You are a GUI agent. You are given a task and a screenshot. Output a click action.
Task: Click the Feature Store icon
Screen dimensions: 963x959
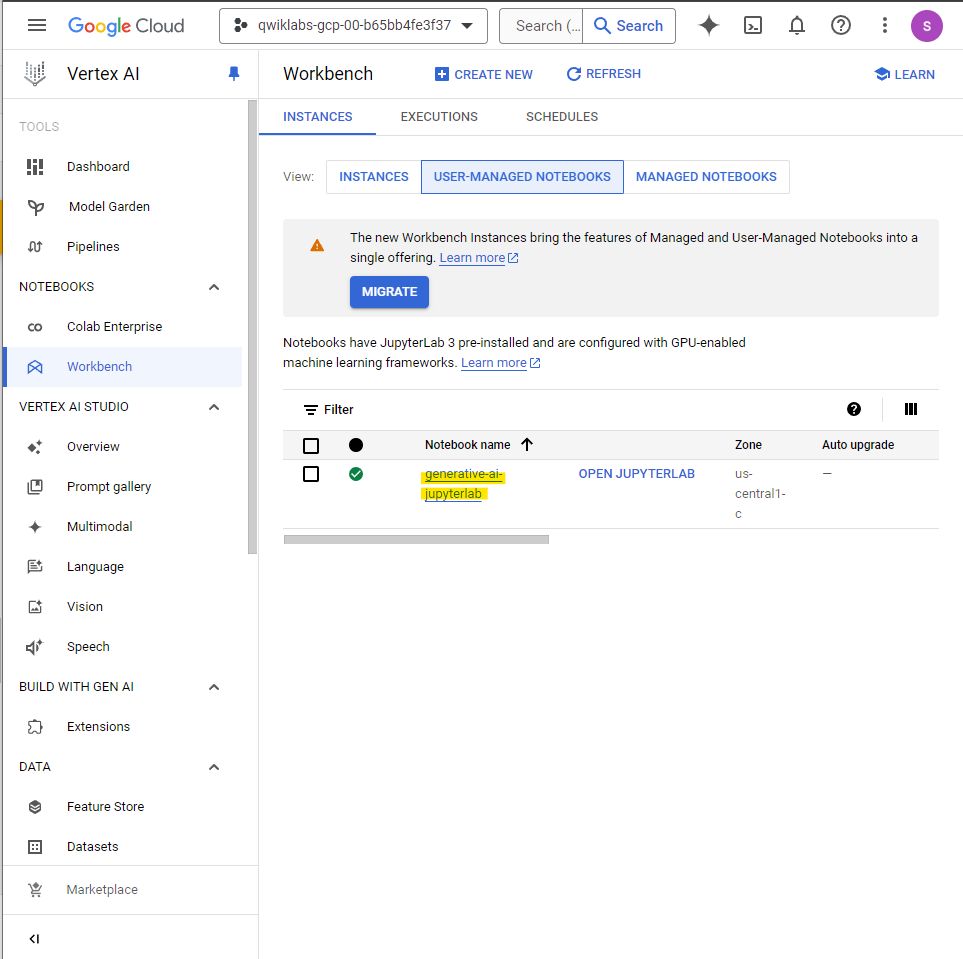(35, 807)
